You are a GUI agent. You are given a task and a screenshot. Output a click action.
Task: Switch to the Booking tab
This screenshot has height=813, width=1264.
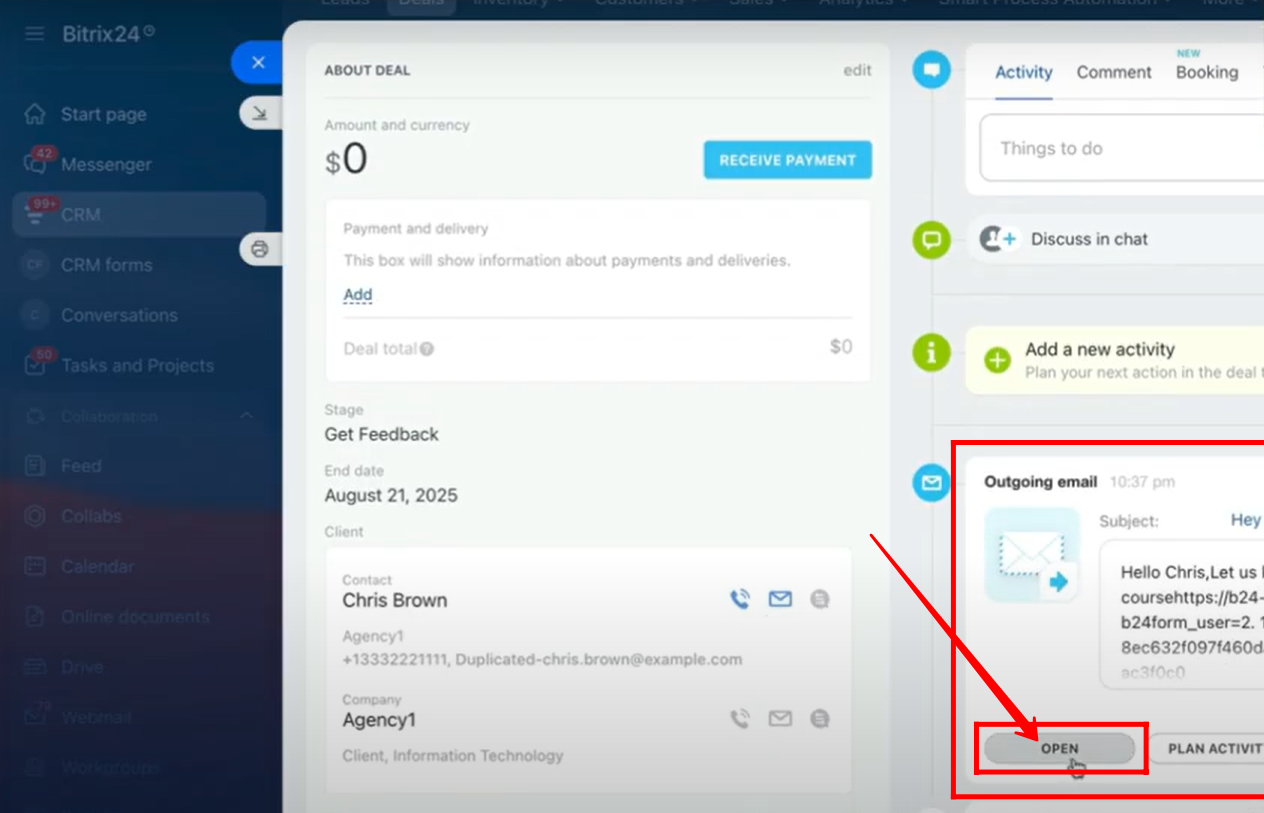coord(1207,72)
